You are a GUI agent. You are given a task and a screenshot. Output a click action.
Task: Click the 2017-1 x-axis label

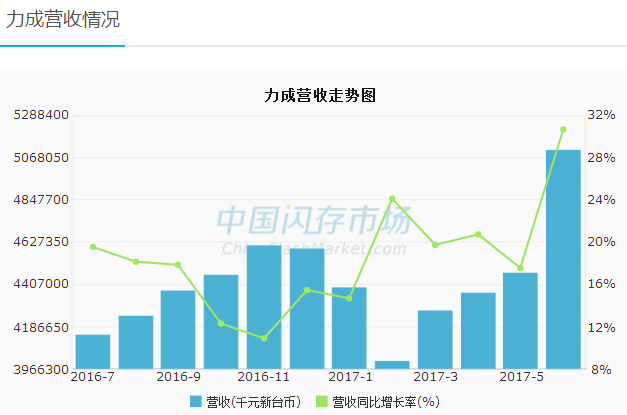tap(350, 377)
